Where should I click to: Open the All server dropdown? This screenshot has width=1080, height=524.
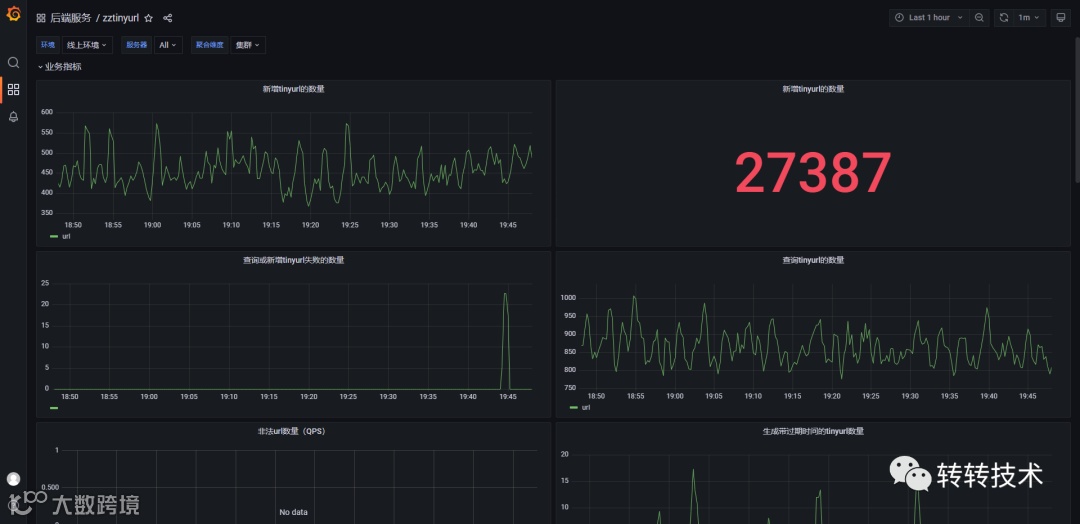[168, 45]
